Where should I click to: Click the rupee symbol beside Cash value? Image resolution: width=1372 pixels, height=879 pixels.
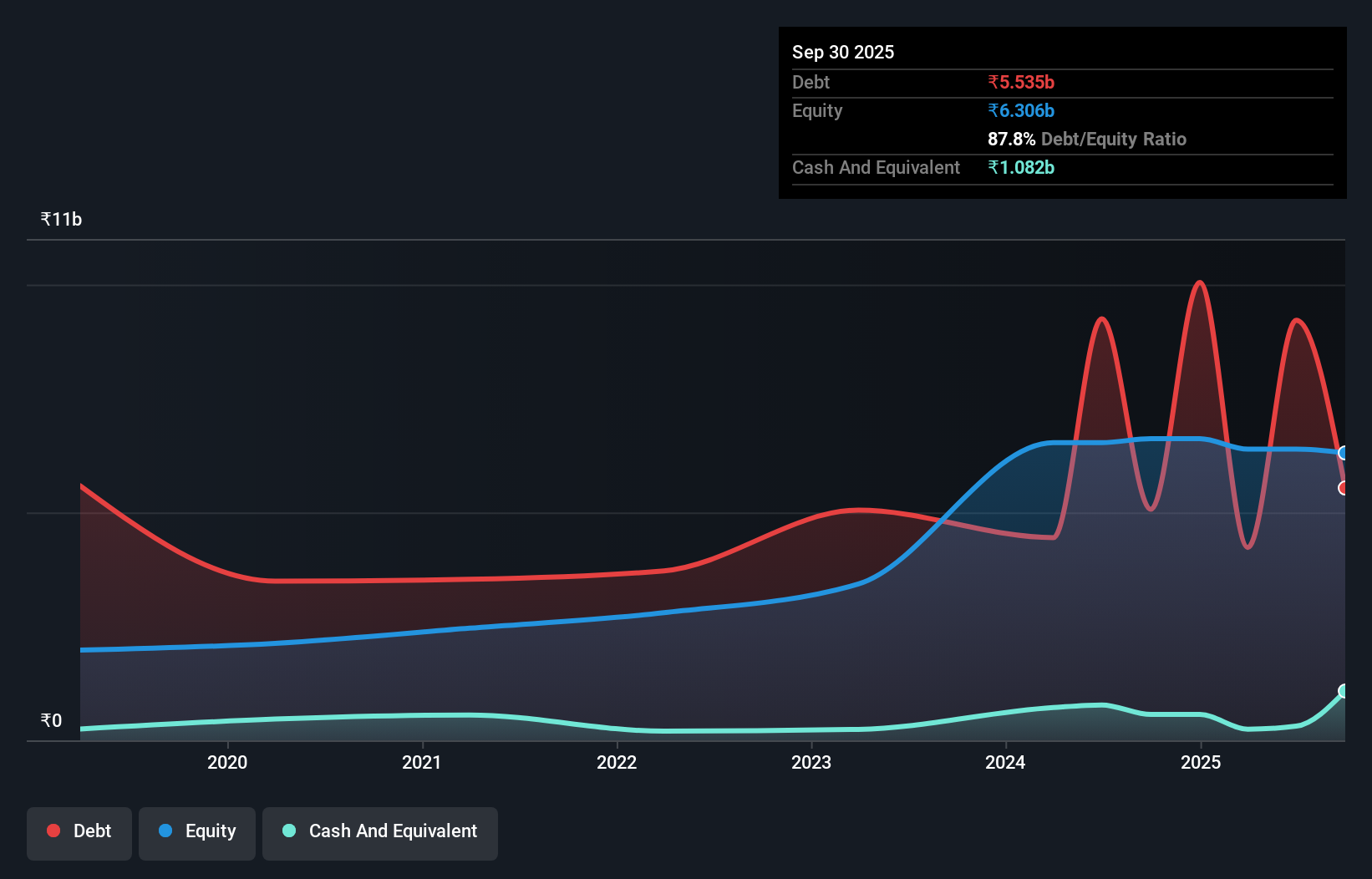tap(993, 167)
